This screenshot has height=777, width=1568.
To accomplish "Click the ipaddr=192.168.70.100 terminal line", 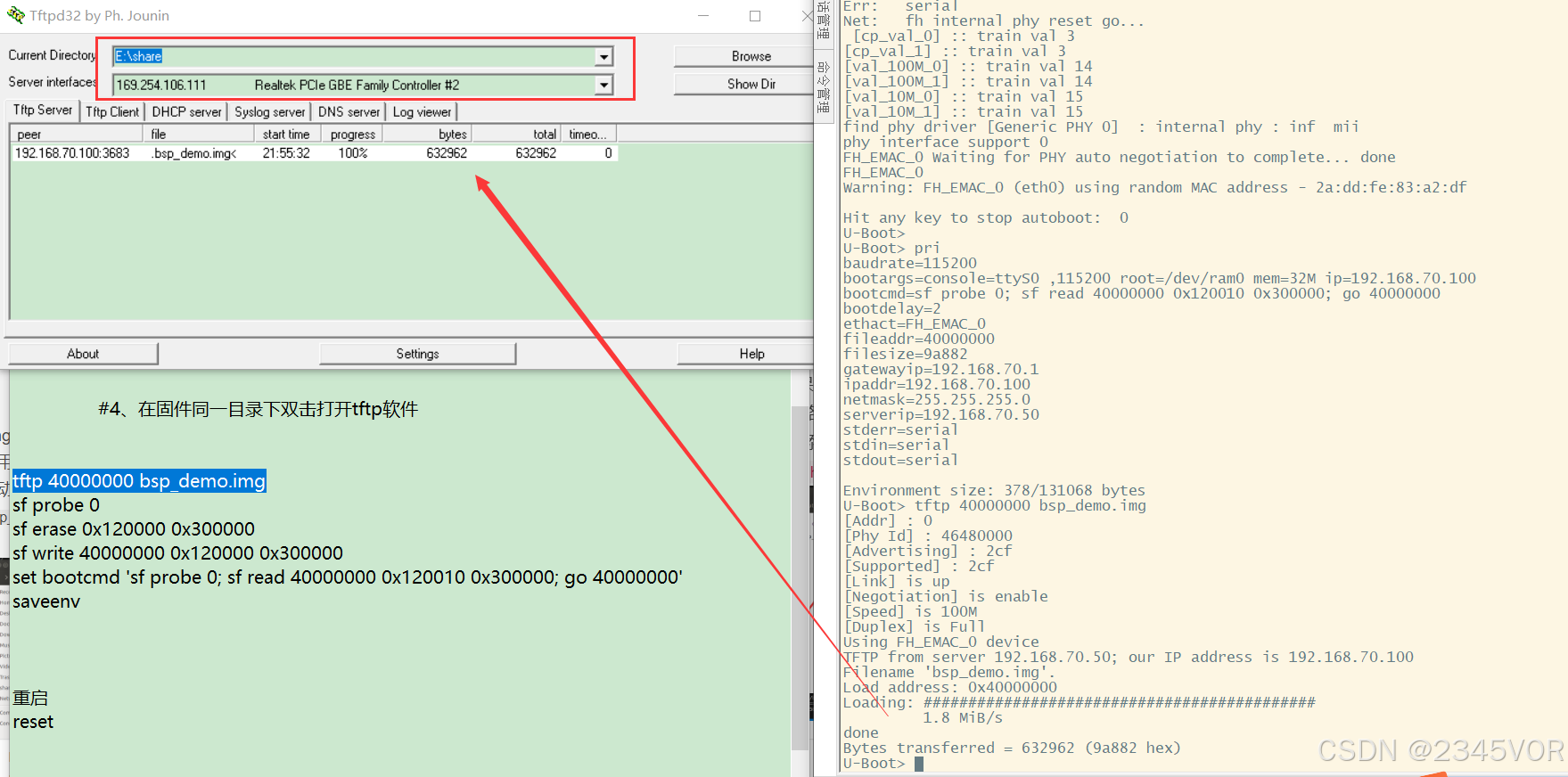I will 936,385.
